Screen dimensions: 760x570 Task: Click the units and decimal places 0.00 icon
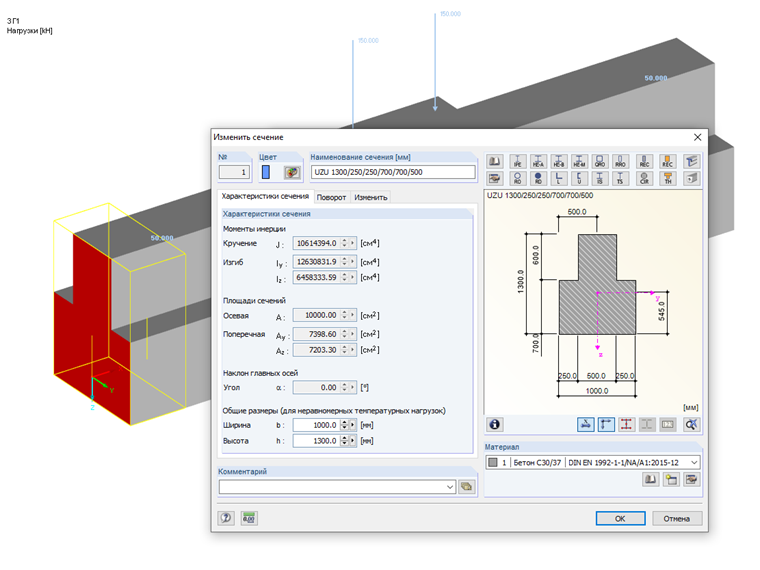coord(249,518)
